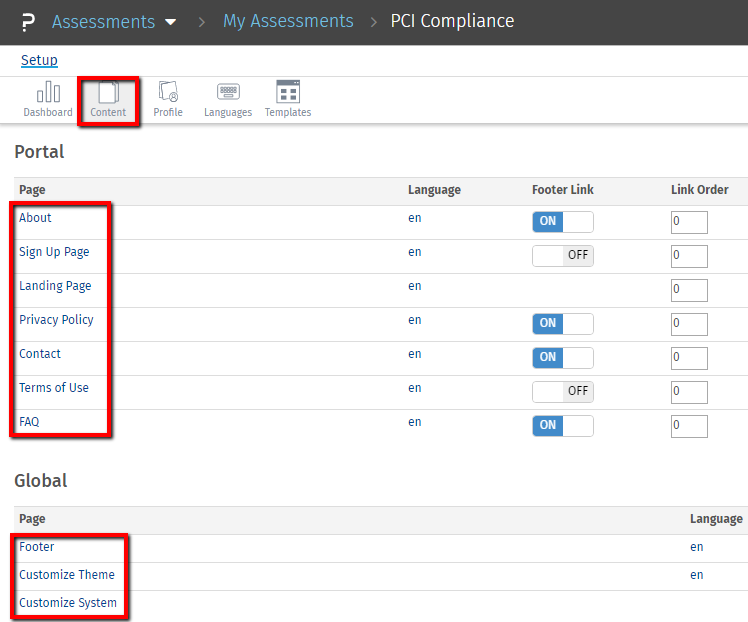748x622 pixels.
Task: Expand the Assessments dropdown arrow
Action: (x=170, y=22)
